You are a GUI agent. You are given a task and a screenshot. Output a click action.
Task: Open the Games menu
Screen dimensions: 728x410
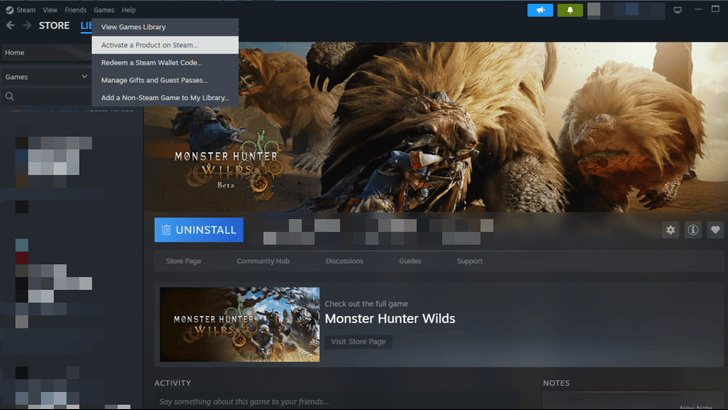104,10
